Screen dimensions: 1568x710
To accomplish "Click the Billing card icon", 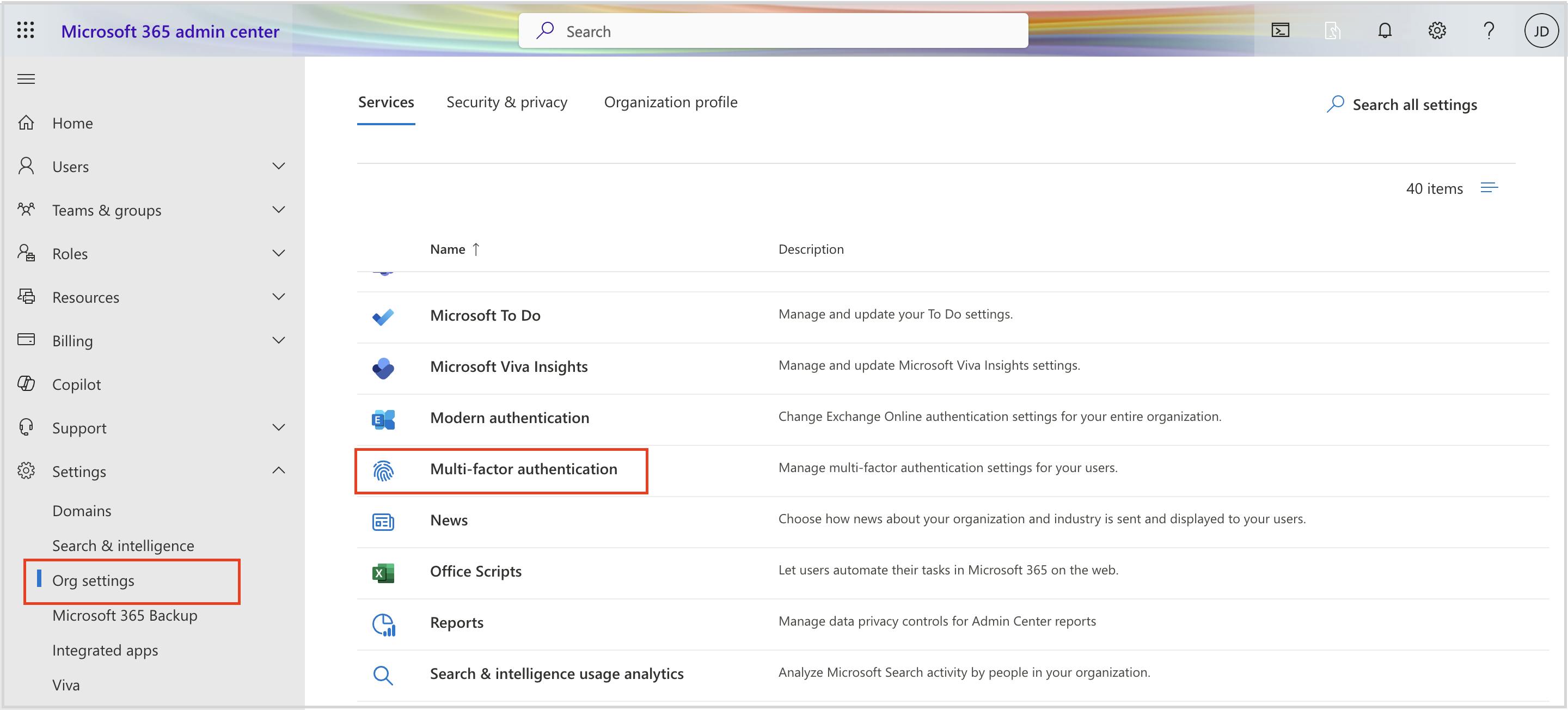I will tap(26, 339).
